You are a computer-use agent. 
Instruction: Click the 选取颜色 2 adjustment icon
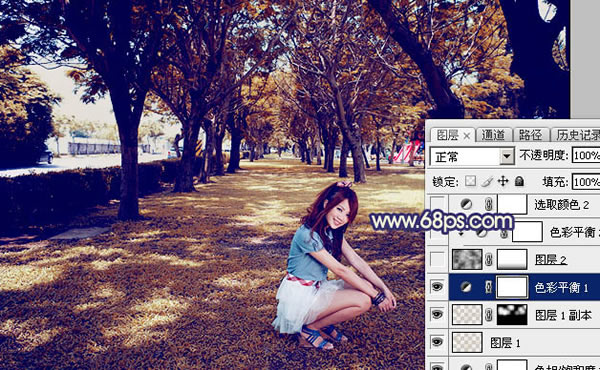[x=466, y=204]
